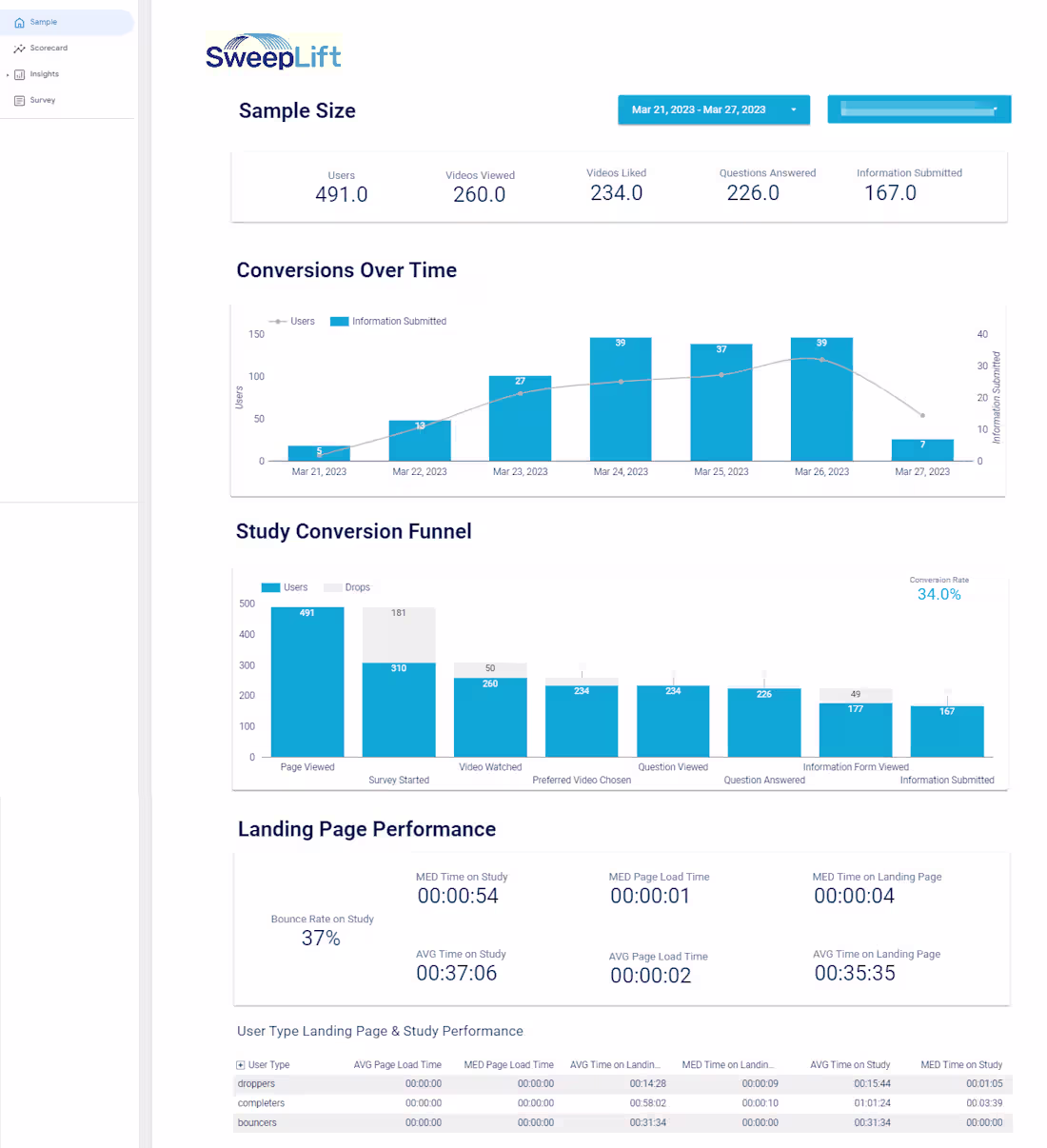1047x1148 pixels.
Task: Open the Survey document icon
Action: pyautogui.click(x=20, y=99)
